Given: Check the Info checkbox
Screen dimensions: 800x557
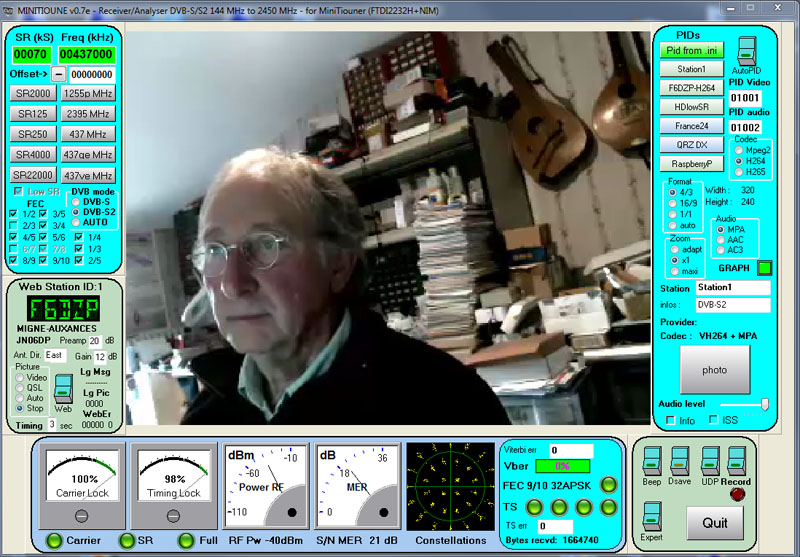Looking at the screenshot, I should click(671, 420).
